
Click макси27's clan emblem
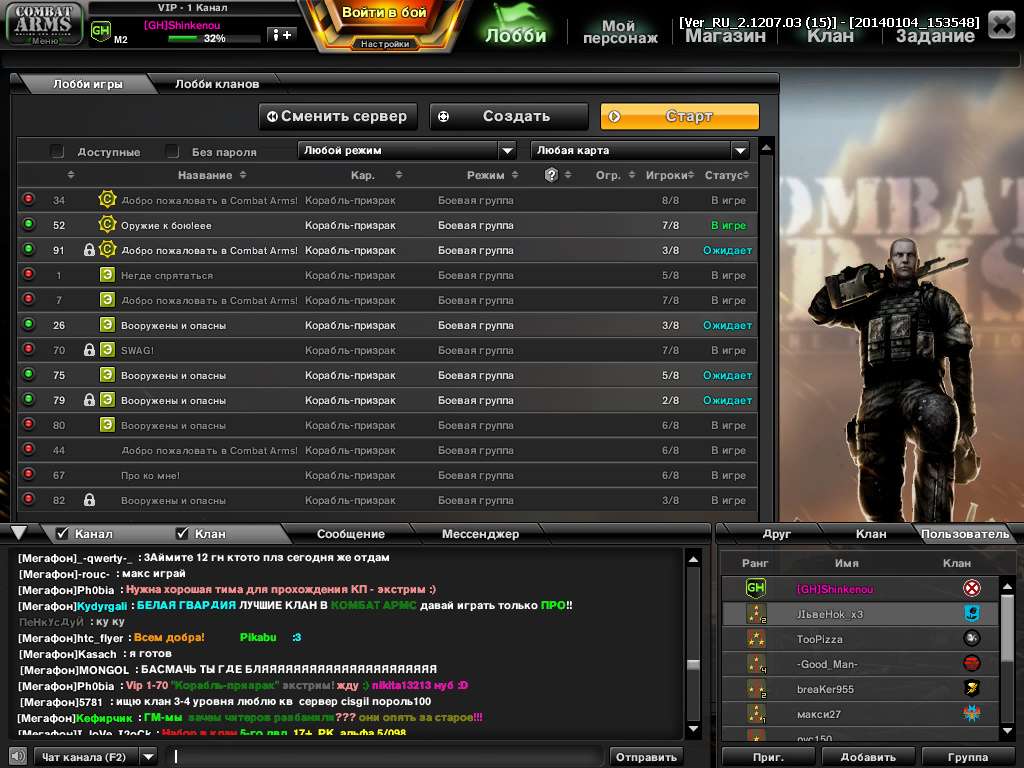pos(972,713)
